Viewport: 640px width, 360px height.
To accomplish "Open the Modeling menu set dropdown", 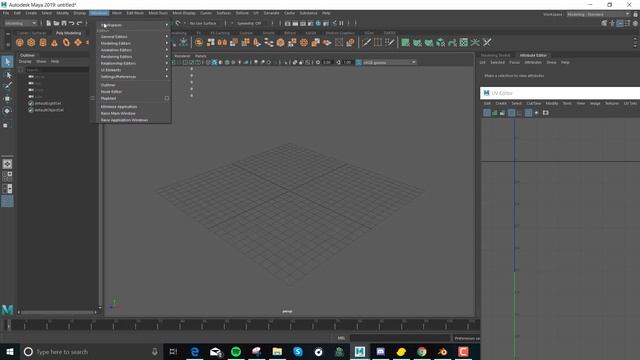I will pos(20,23).
